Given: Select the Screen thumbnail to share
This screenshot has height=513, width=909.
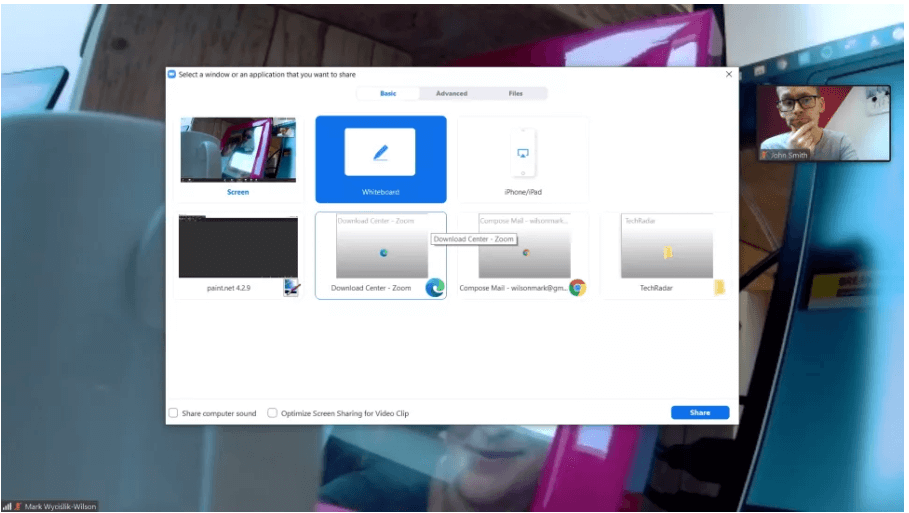Looking at the screenshot, I should 238,150.
